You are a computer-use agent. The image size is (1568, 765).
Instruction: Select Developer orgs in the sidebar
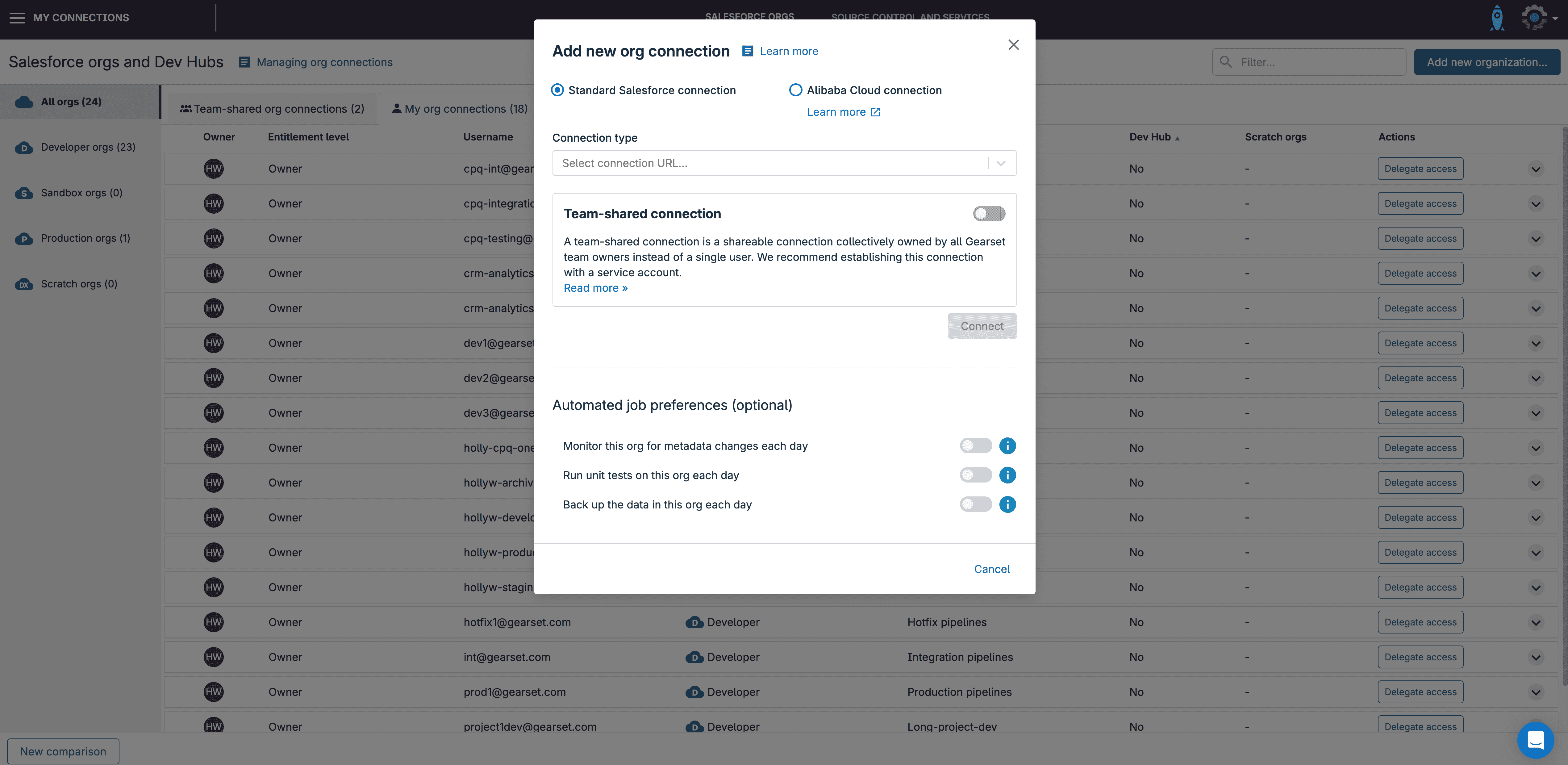(88, 147)
